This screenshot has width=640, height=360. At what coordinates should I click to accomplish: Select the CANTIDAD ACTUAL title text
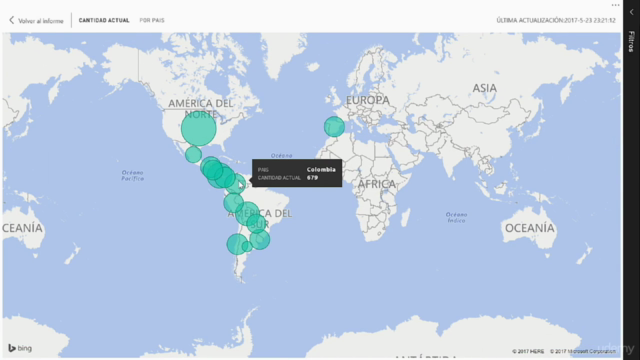point(104,20)
